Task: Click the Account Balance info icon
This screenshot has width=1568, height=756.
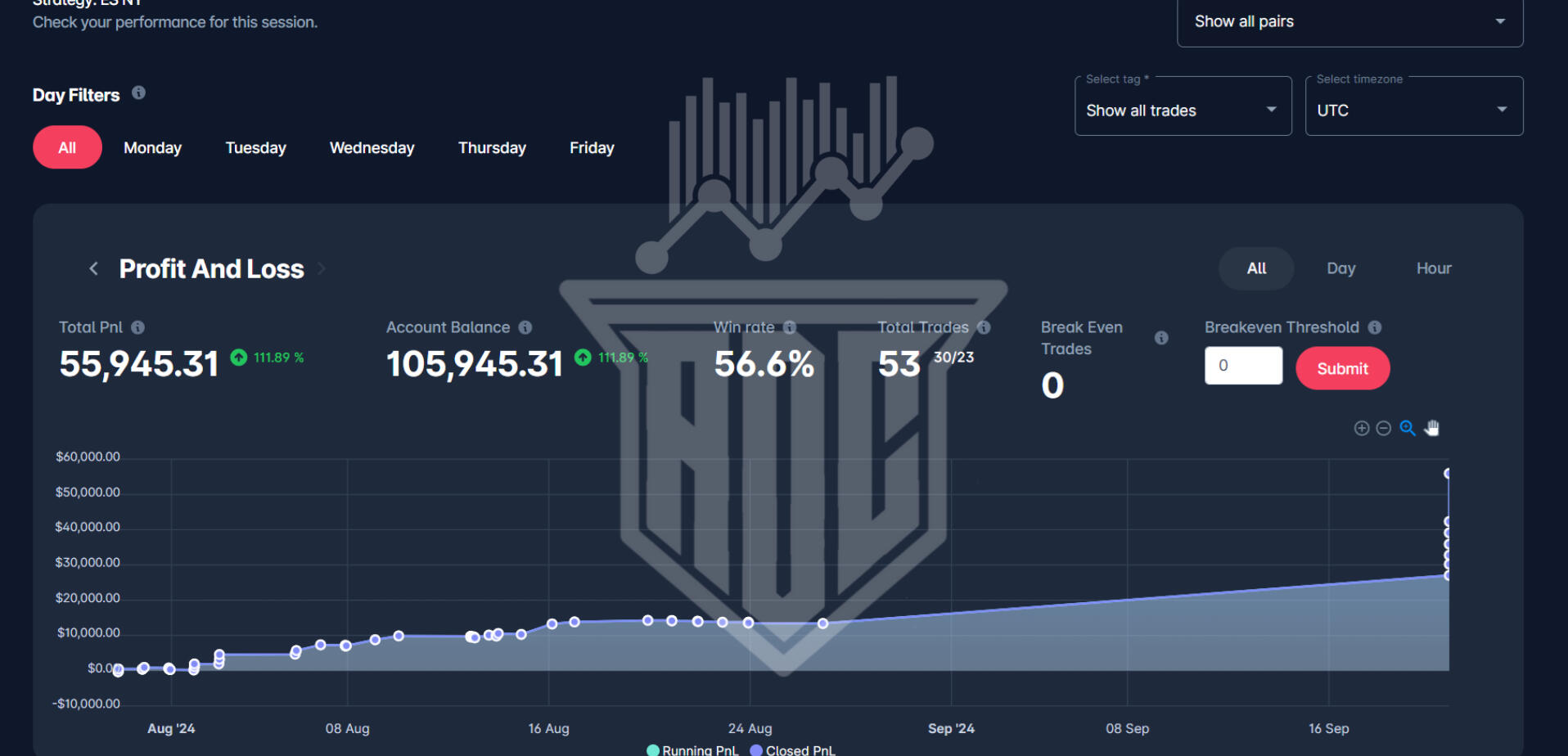Action: 525,327
